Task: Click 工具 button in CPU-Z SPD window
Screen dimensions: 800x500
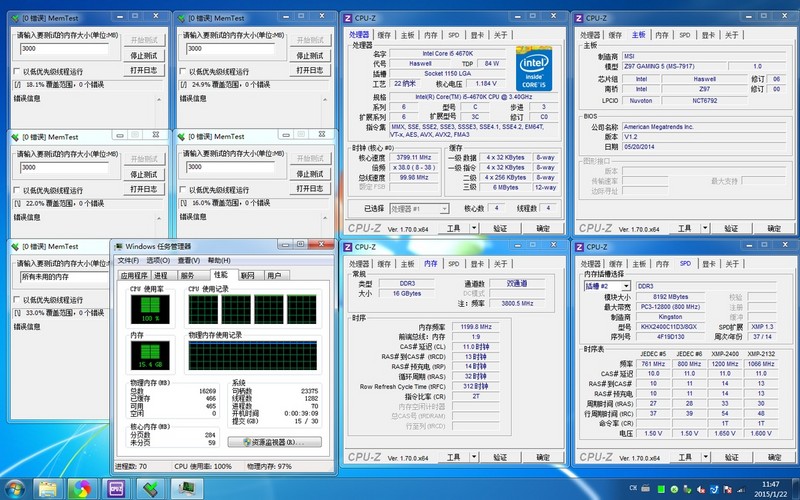Action: 685,457
